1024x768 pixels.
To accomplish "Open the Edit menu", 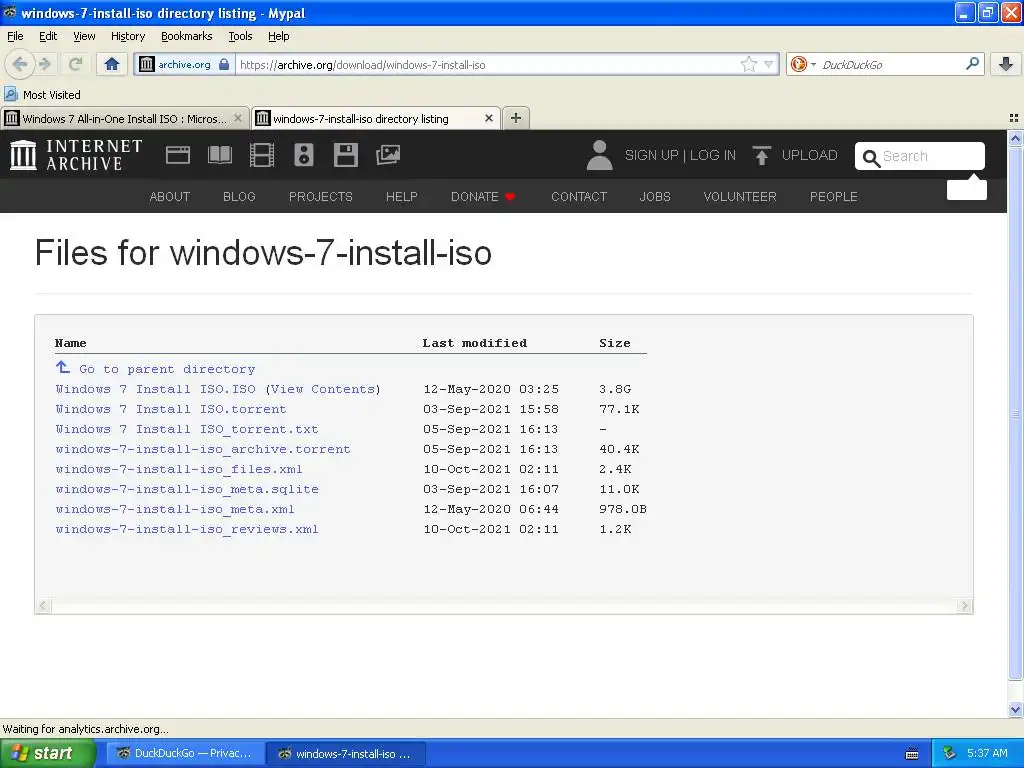I will (48, 36).
